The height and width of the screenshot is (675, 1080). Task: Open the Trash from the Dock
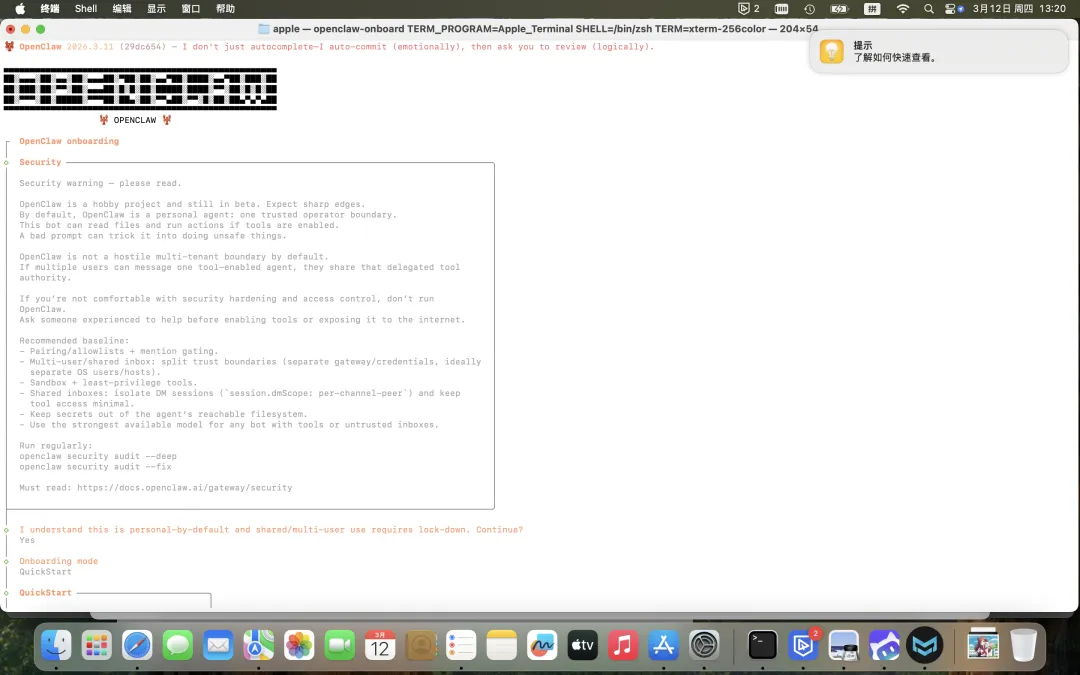(x=1024, y=645)
